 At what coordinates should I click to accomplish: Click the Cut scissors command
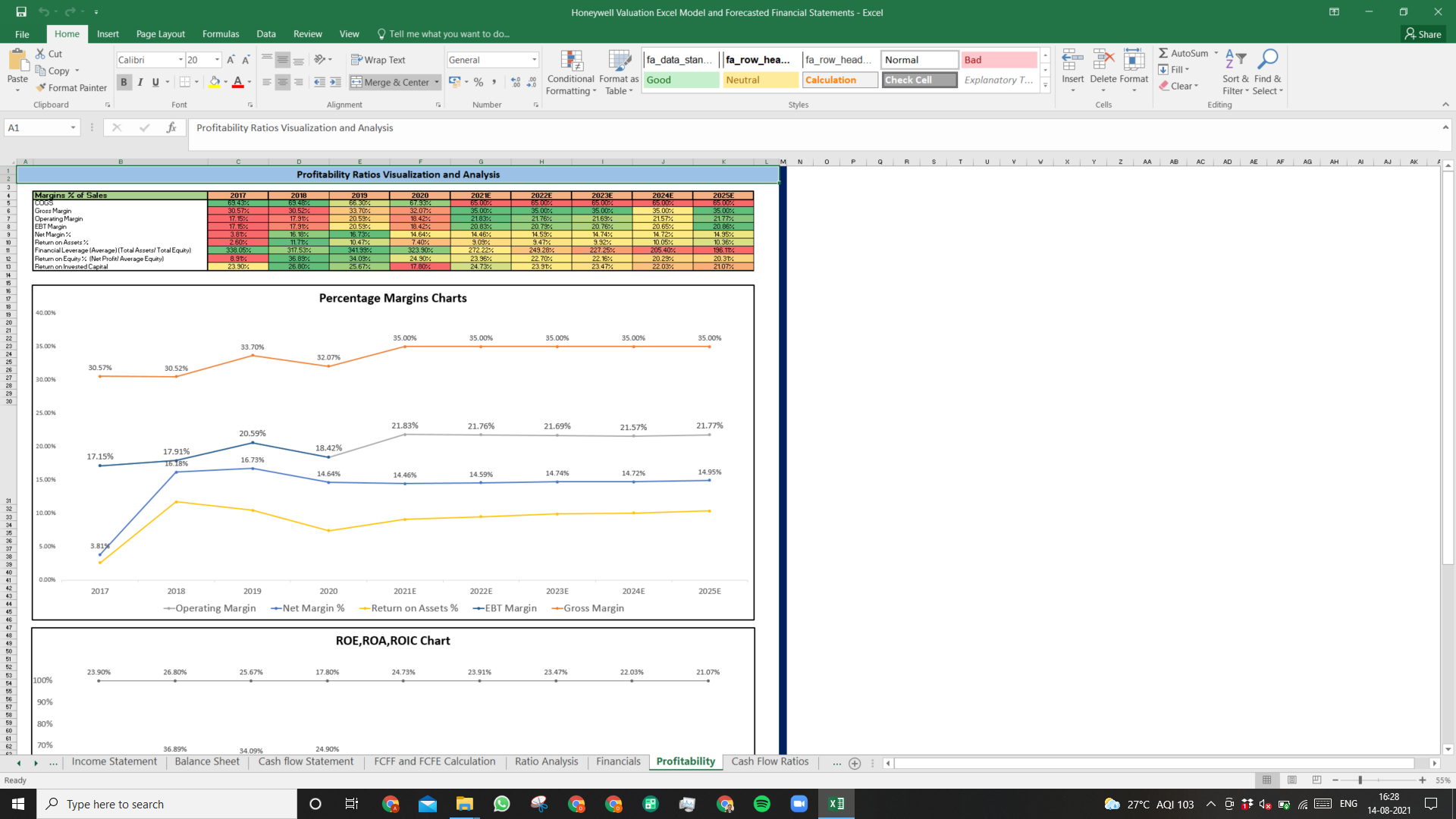49,54
